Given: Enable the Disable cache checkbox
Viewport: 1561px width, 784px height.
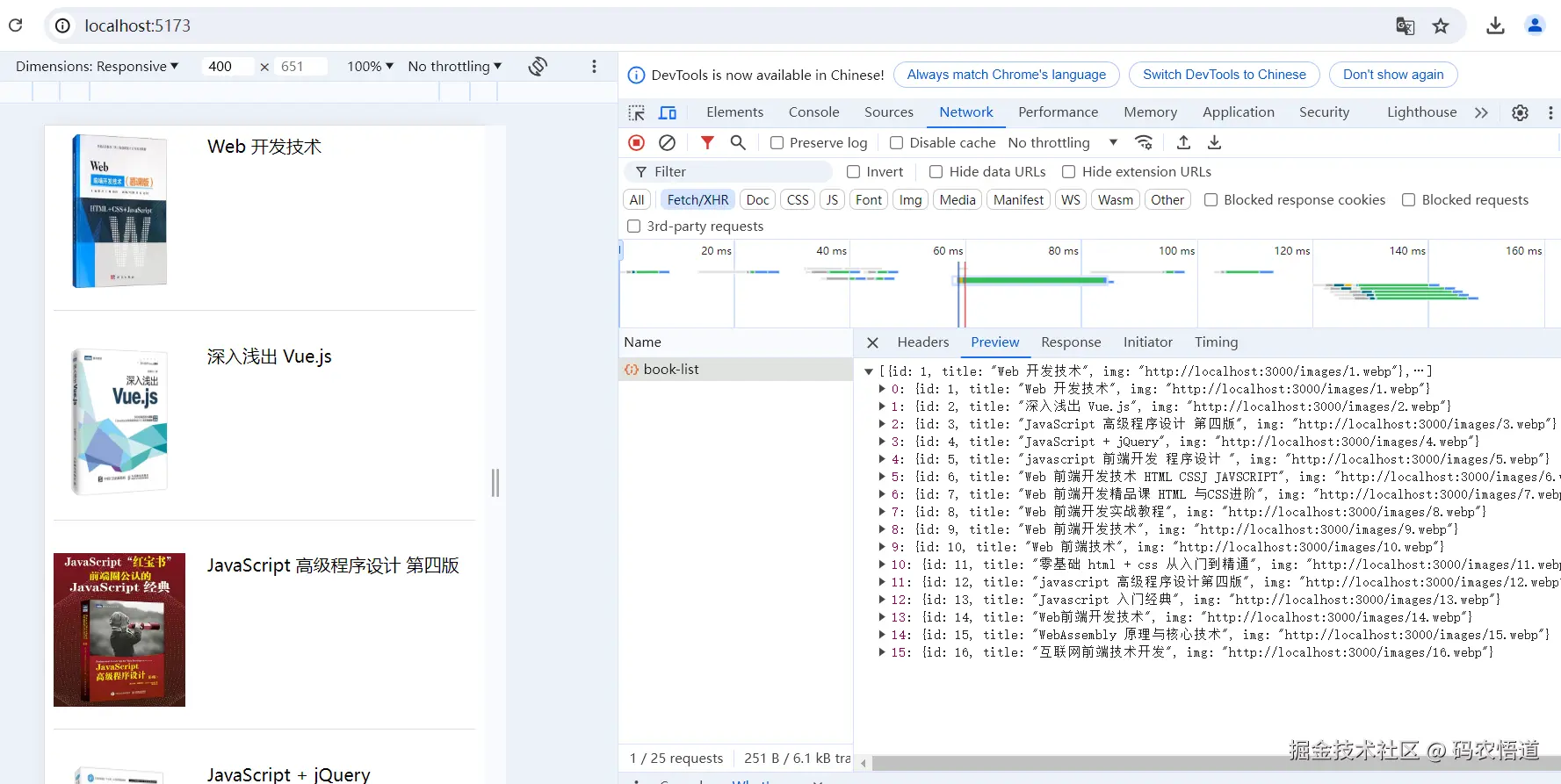Looking at the screenshot, I should point(896,143).
